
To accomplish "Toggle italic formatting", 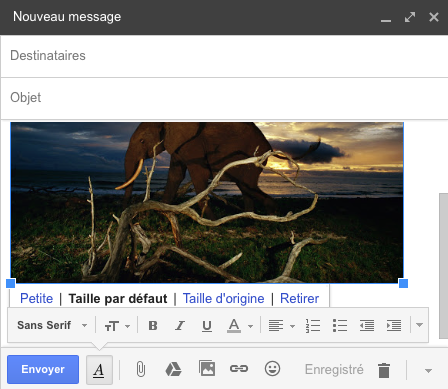I will [180, 326].
